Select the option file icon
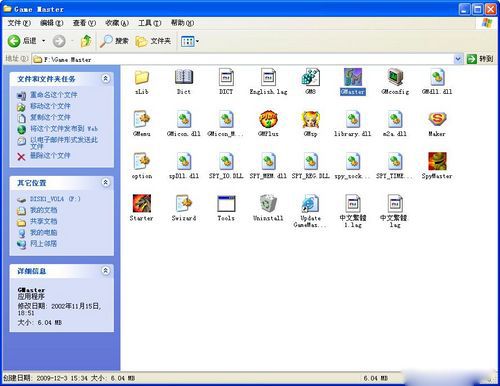This screenshot has height=386, width=500. pos(142,161)
